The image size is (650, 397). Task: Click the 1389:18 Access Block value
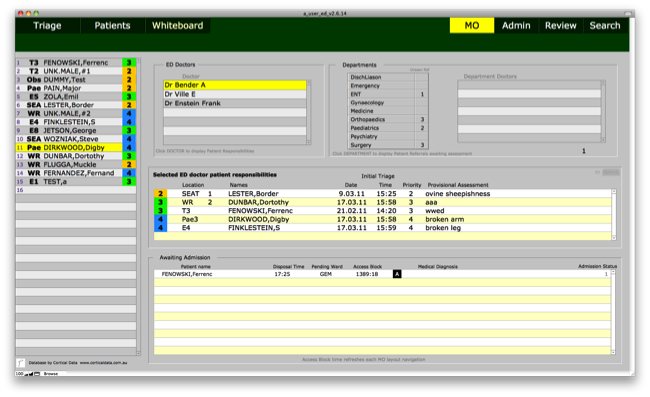367,274
